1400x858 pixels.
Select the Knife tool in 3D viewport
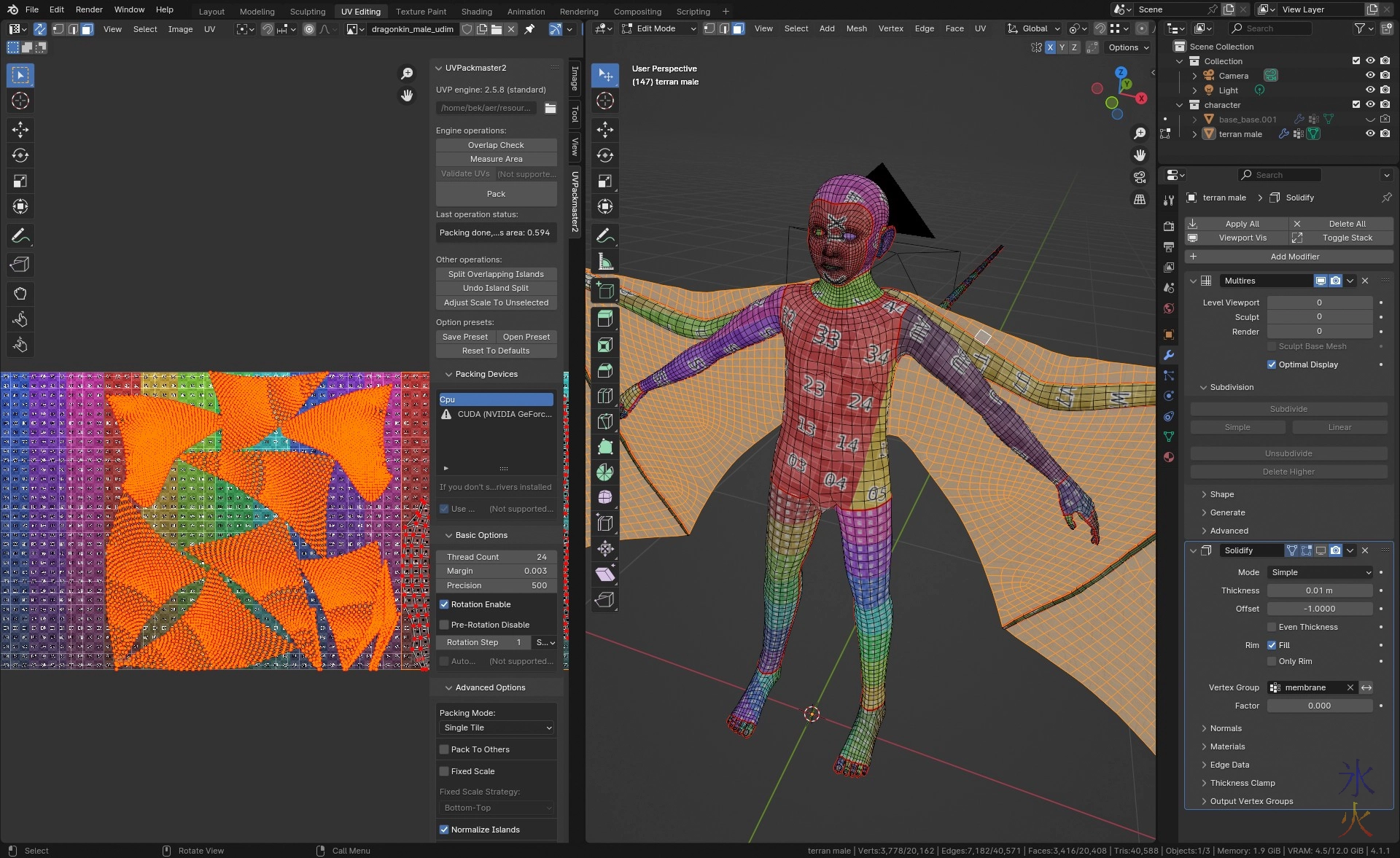(x=604, y=421)
